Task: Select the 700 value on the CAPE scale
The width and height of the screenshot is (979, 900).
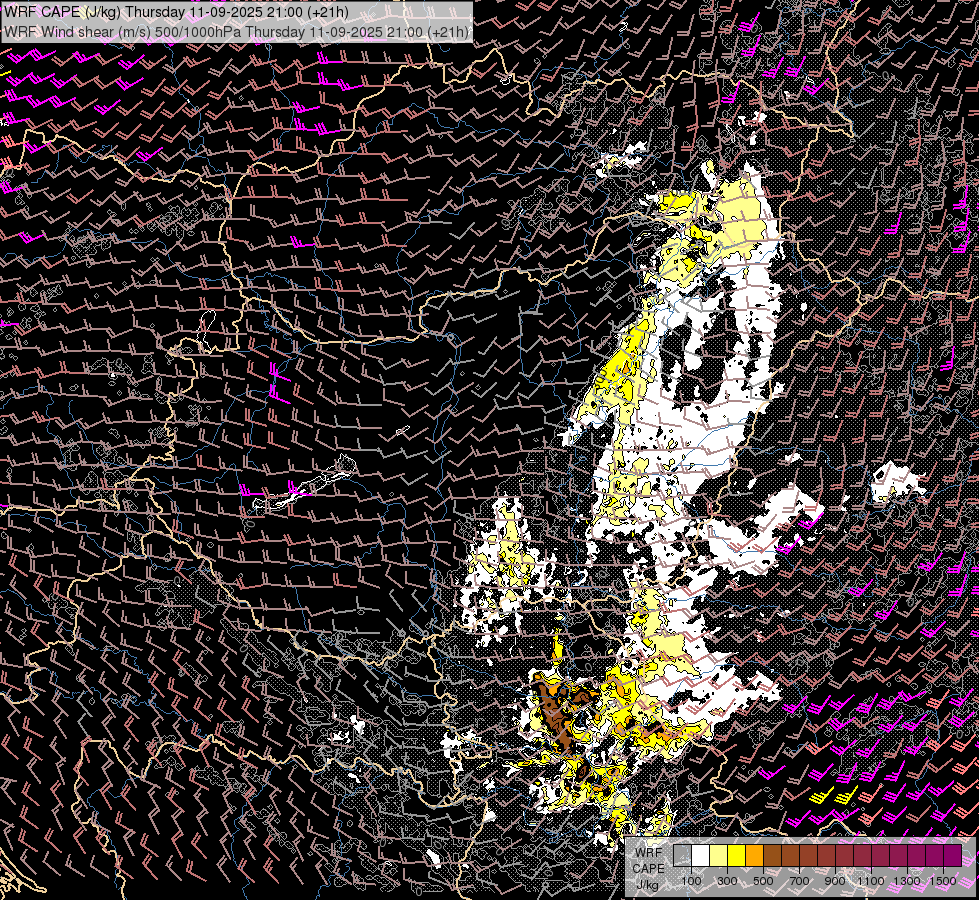Action: pyautogui.click(x=799, y=881)
